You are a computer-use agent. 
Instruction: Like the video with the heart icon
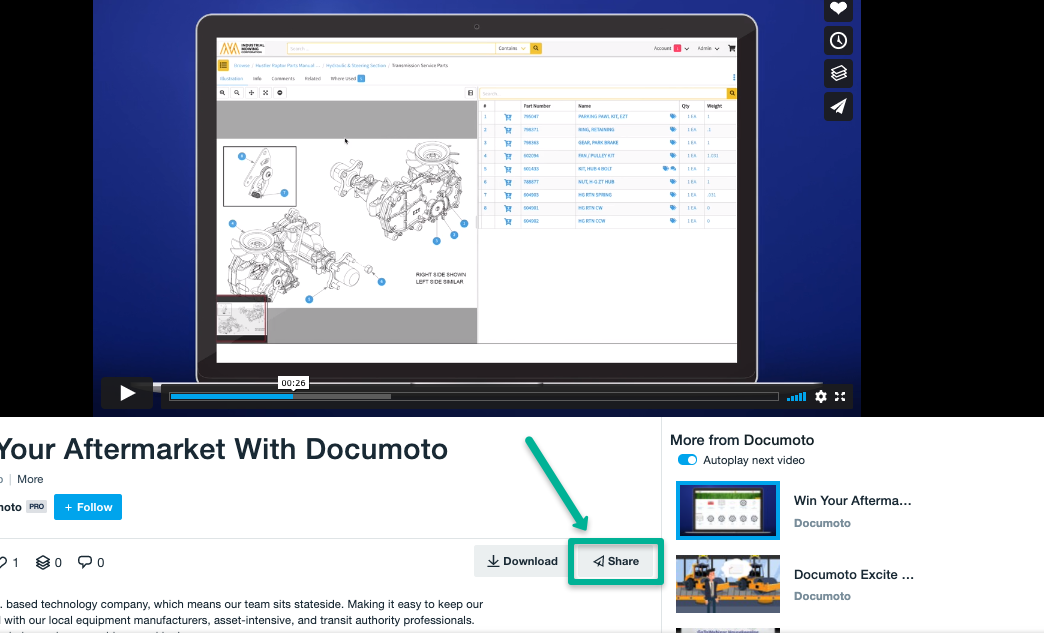click(x=838, y=9)
